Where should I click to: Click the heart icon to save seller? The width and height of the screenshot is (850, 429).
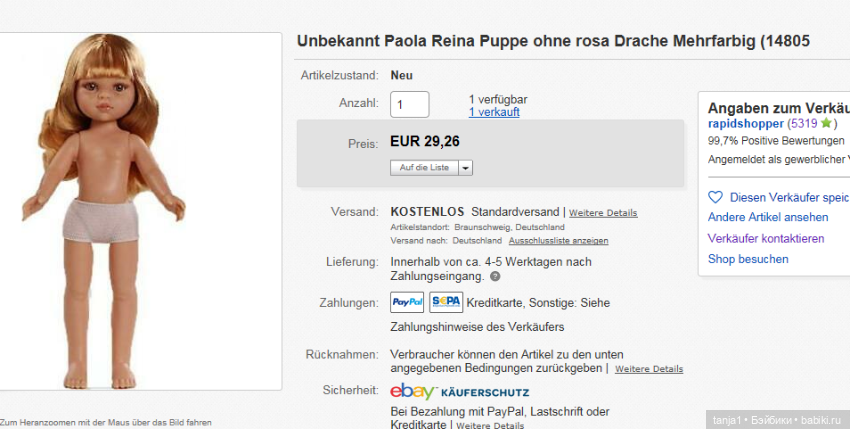click(x=715, y=197)
